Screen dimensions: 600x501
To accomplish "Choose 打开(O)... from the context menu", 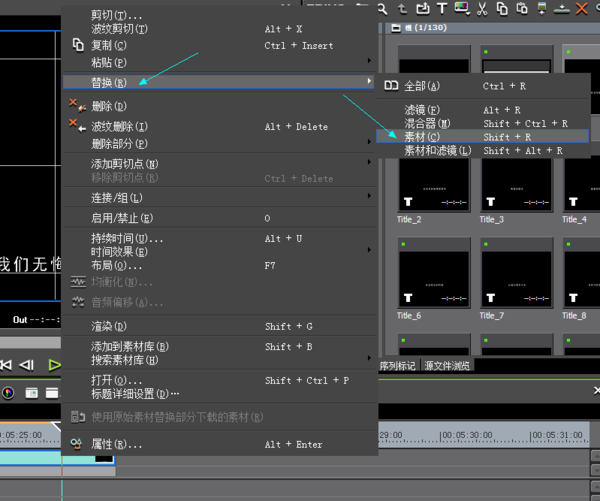I will (x=219, y=380).
